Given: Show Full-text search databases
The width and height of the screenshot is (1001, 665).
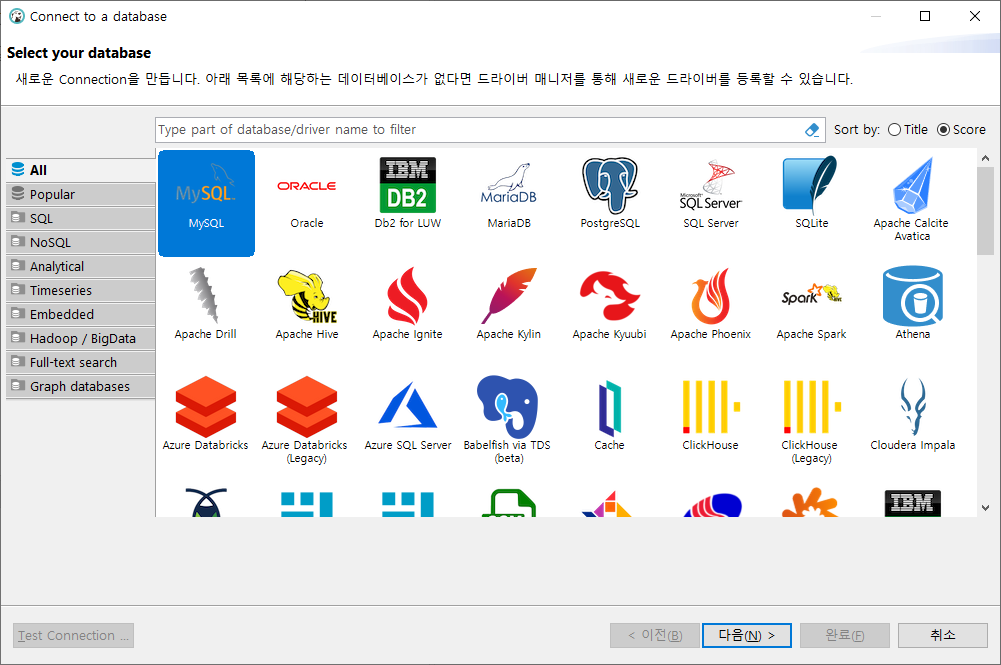Looking at the screenshot, I should tap(80, 362).
